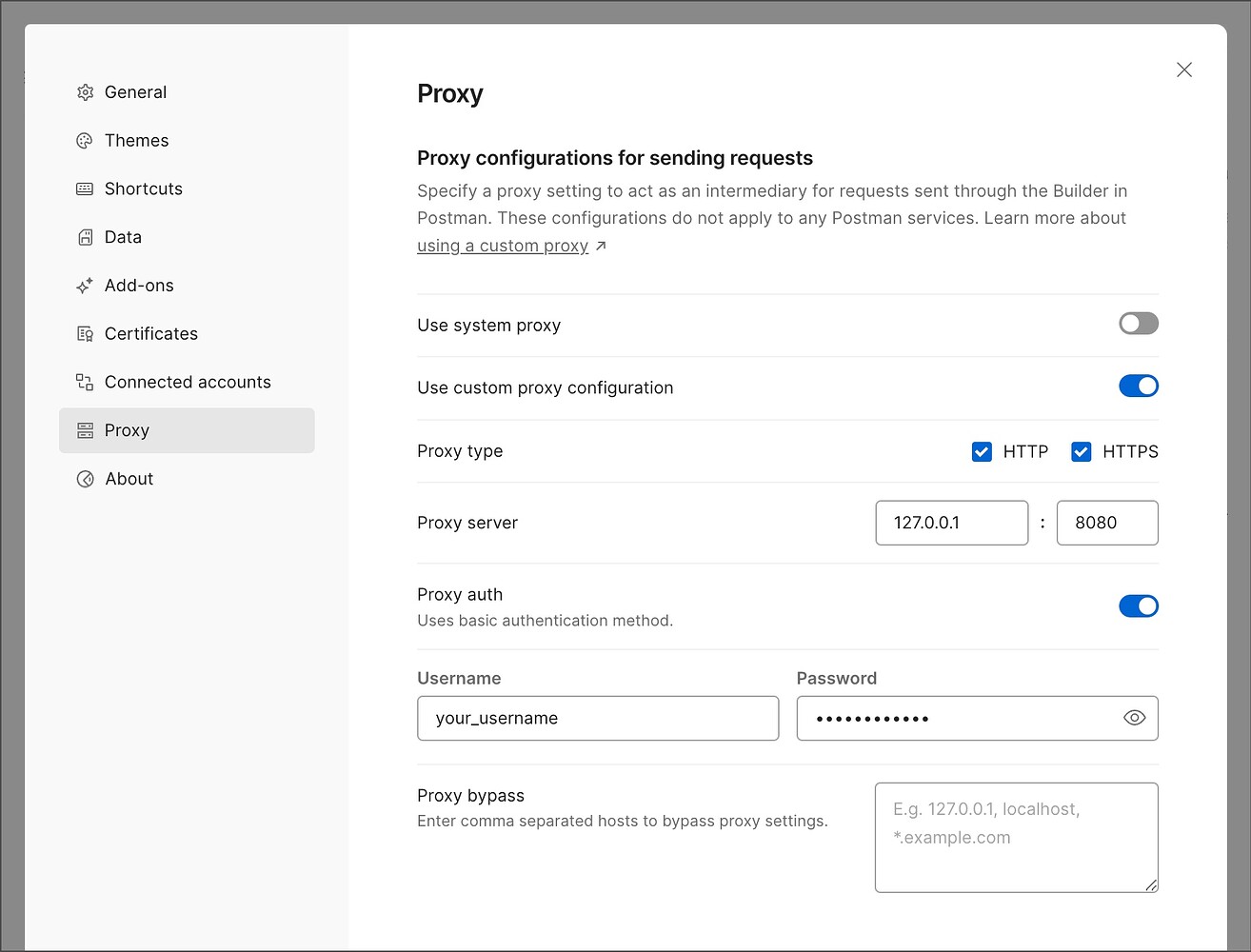1251x952 pixels.
Task: Open General settings via the gear icon
Action: (x=85, y=91)
